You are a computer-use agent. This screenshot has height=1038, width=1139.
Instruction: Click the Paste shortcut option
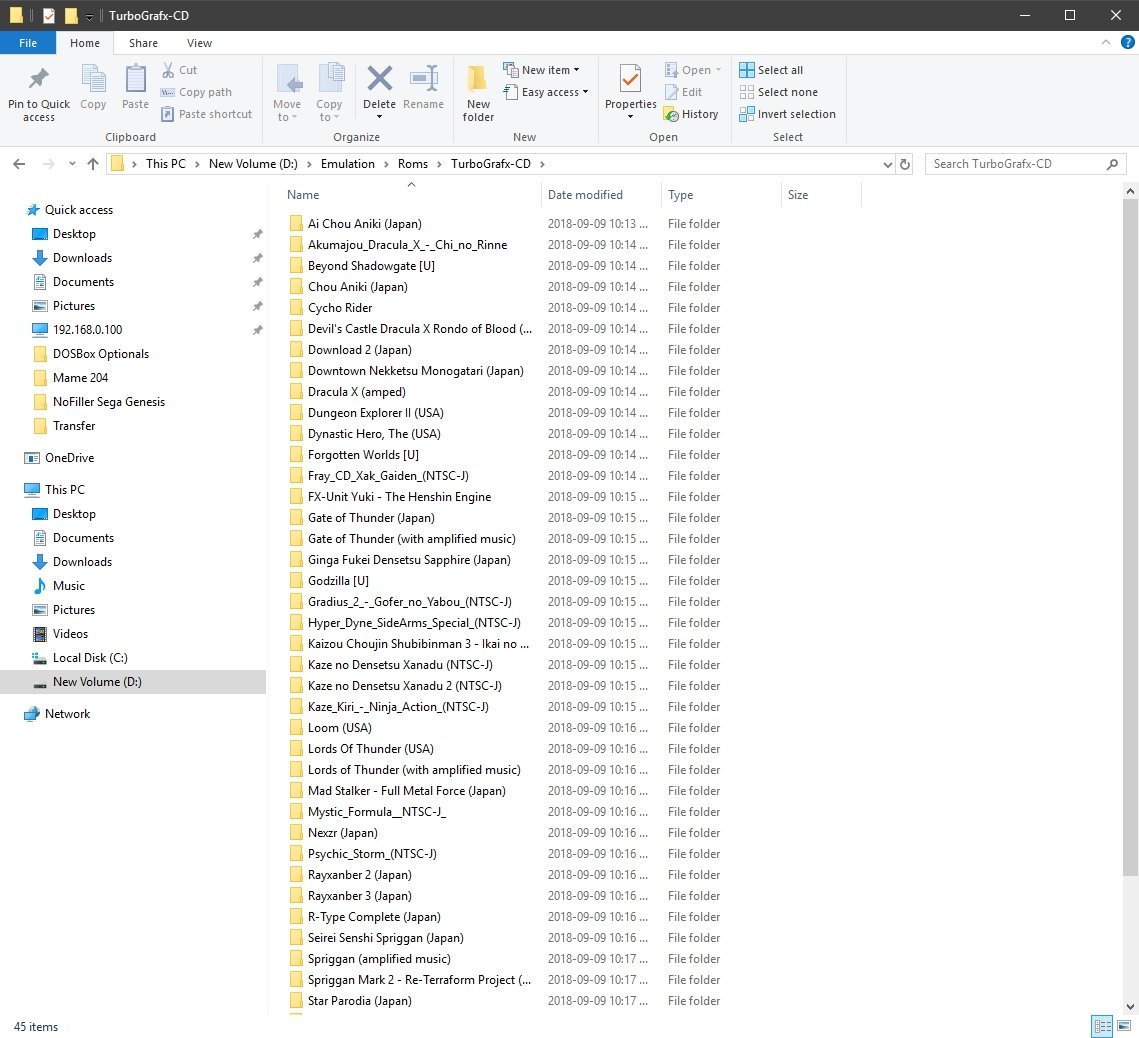(x=206, y=114)
